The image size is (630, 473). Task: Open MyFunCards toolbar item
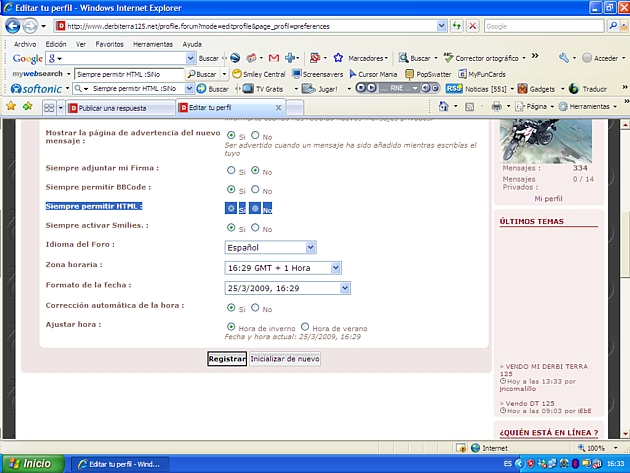pyautogui.click(x=482, y=74)
